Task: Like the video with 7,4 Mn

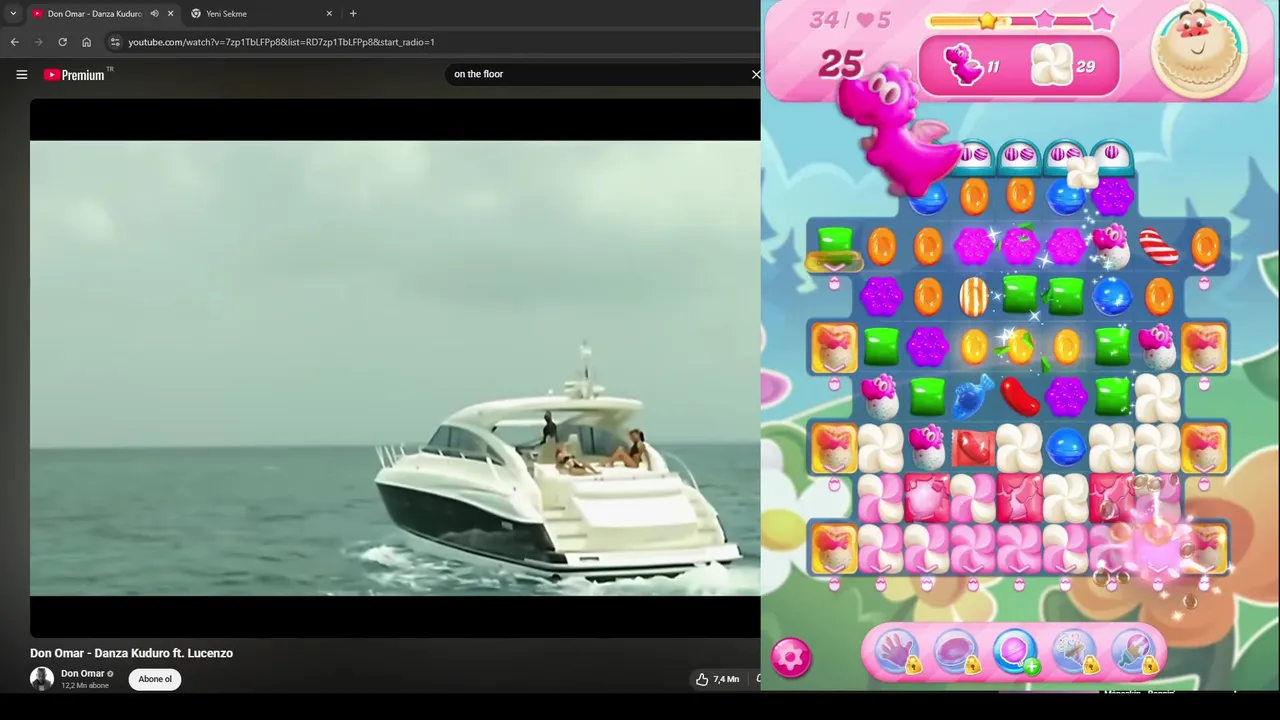Action: 718,679
